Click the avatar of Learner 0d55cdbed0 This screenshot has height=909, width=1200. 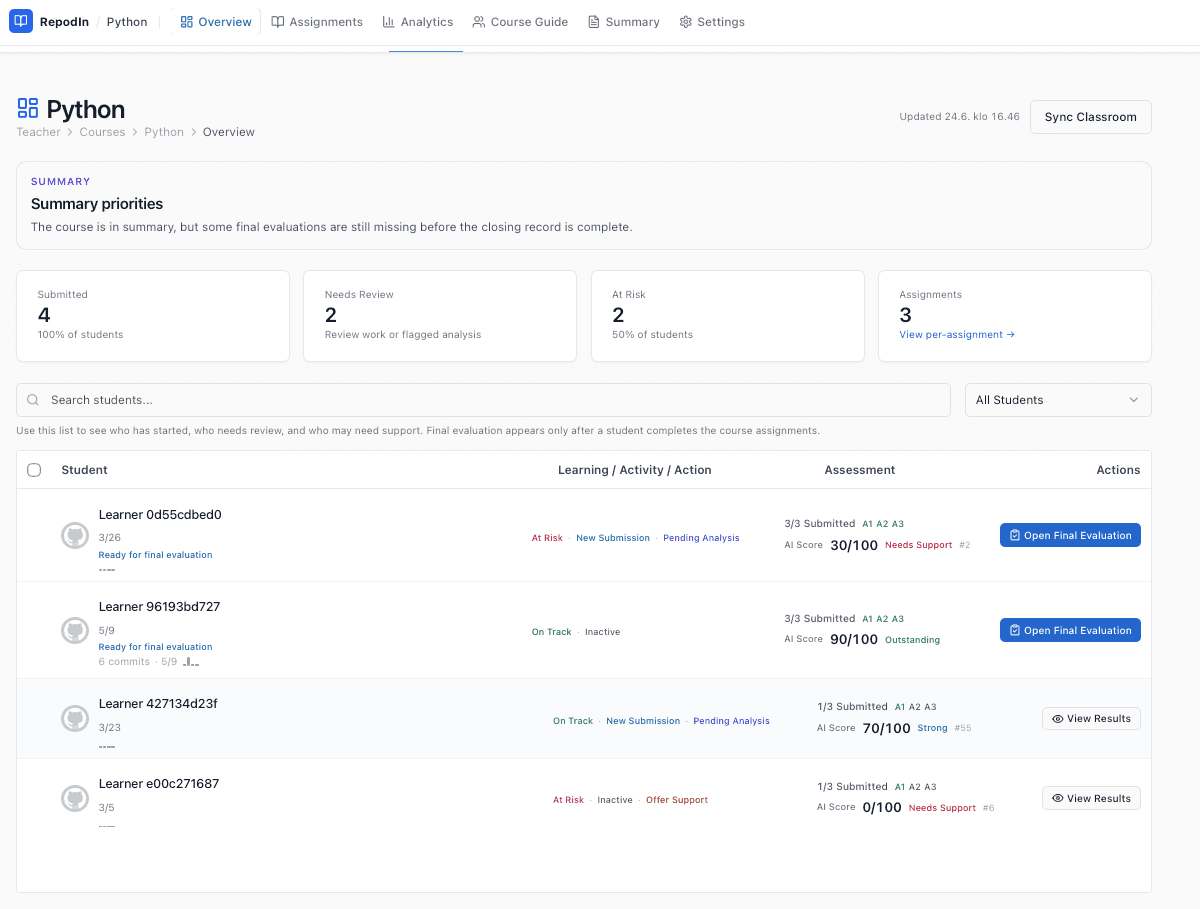click(75, 535)
